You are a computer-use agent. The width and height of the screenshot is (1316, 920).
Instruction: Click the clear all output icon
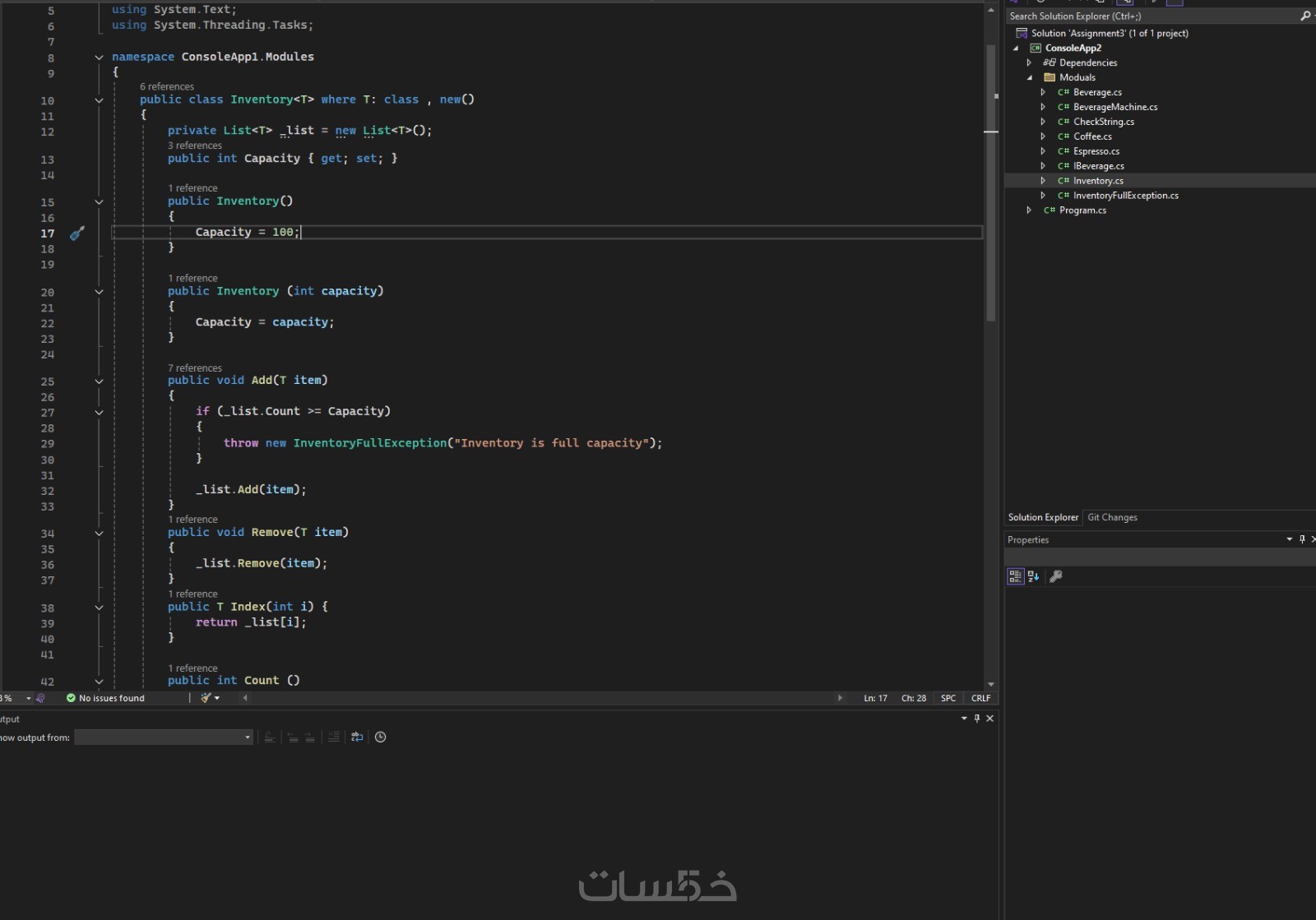[x=333, y=737]
